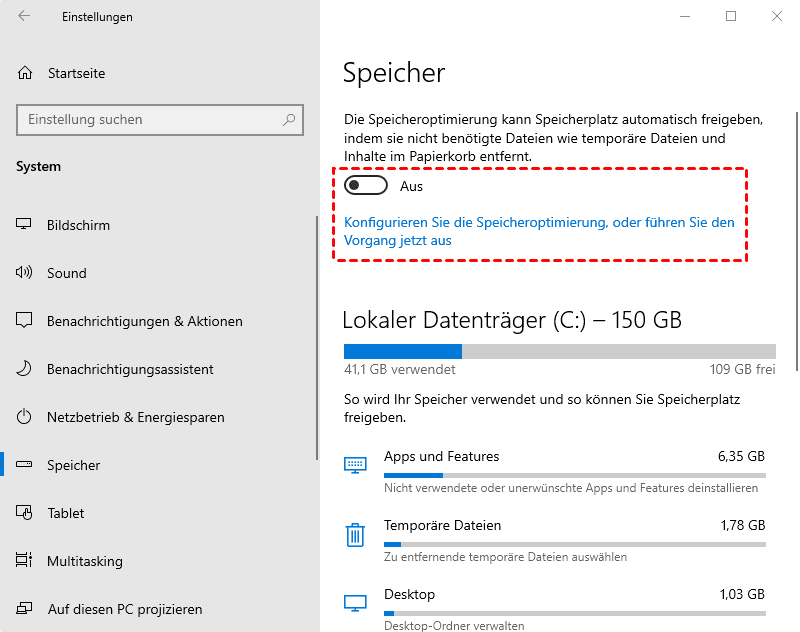Click the Sound speaker icon
Viewport: 800px width, 632px height.
tap(25, 273)
